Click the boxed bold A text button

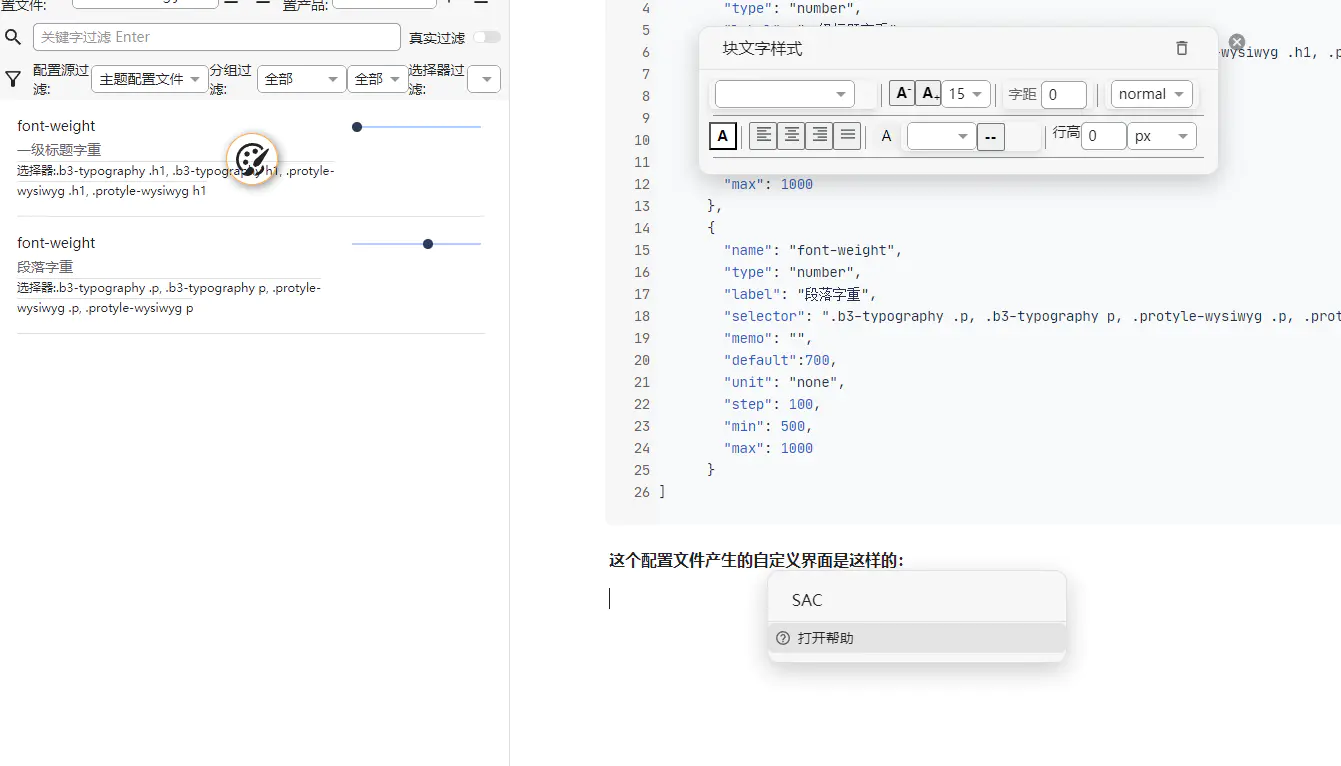(x=723, y=136)
